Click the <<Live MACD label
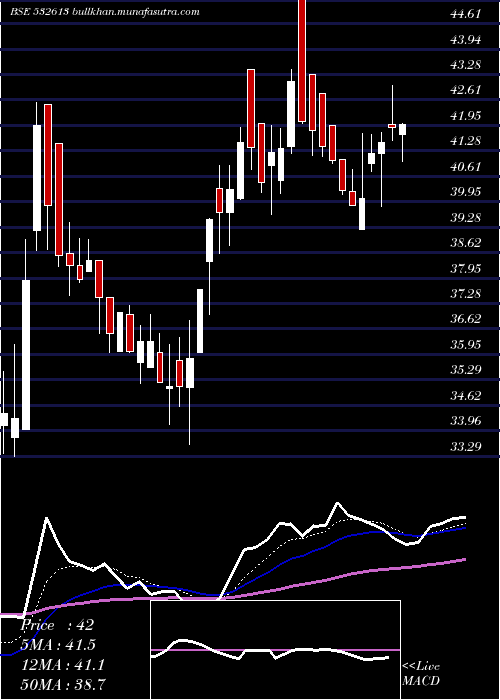The height and width of the screenshot is (700, 500). 421,674
